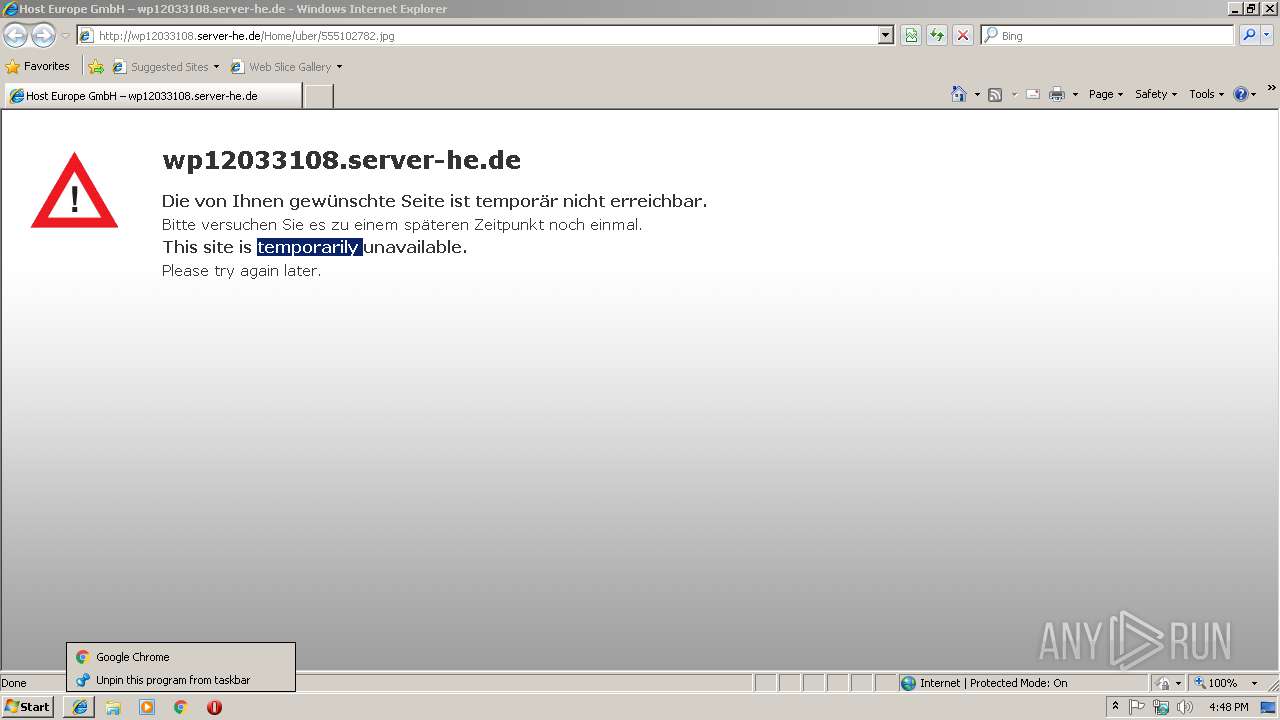Viewport: 1280px width, 720px height.
Task: Expand the Print dropdown arrow
Action: click(1075, 94)
